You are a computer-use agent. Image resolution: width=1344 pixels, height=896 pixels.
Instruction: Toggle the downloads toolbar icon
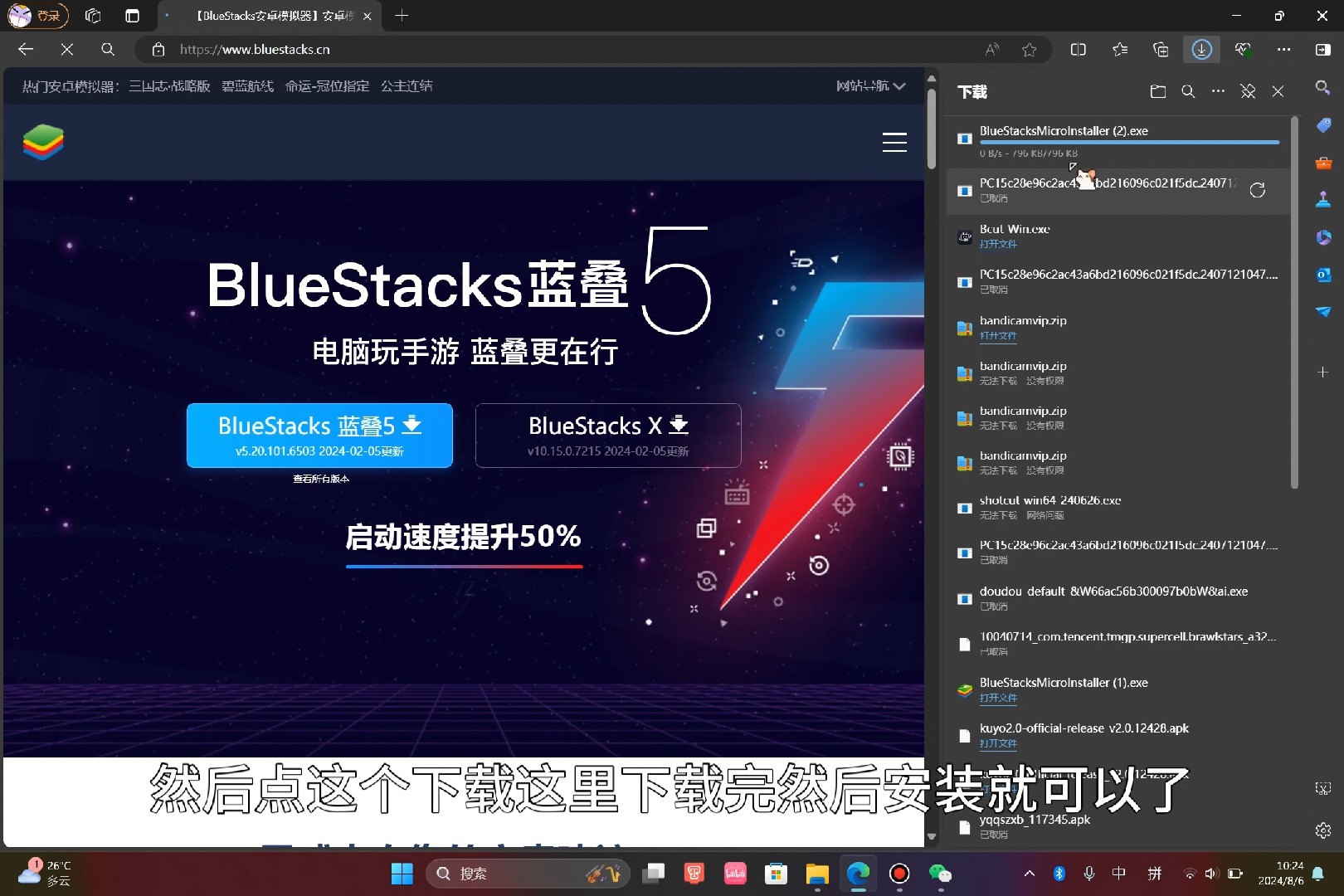1201,50
